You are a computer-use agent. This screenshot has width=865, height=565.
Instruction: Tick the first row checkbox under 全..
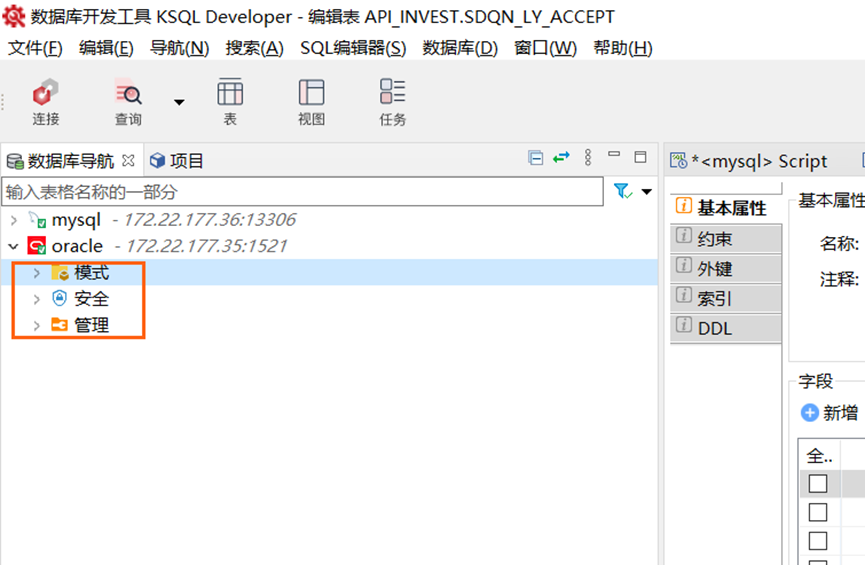[x=818, y=484]
